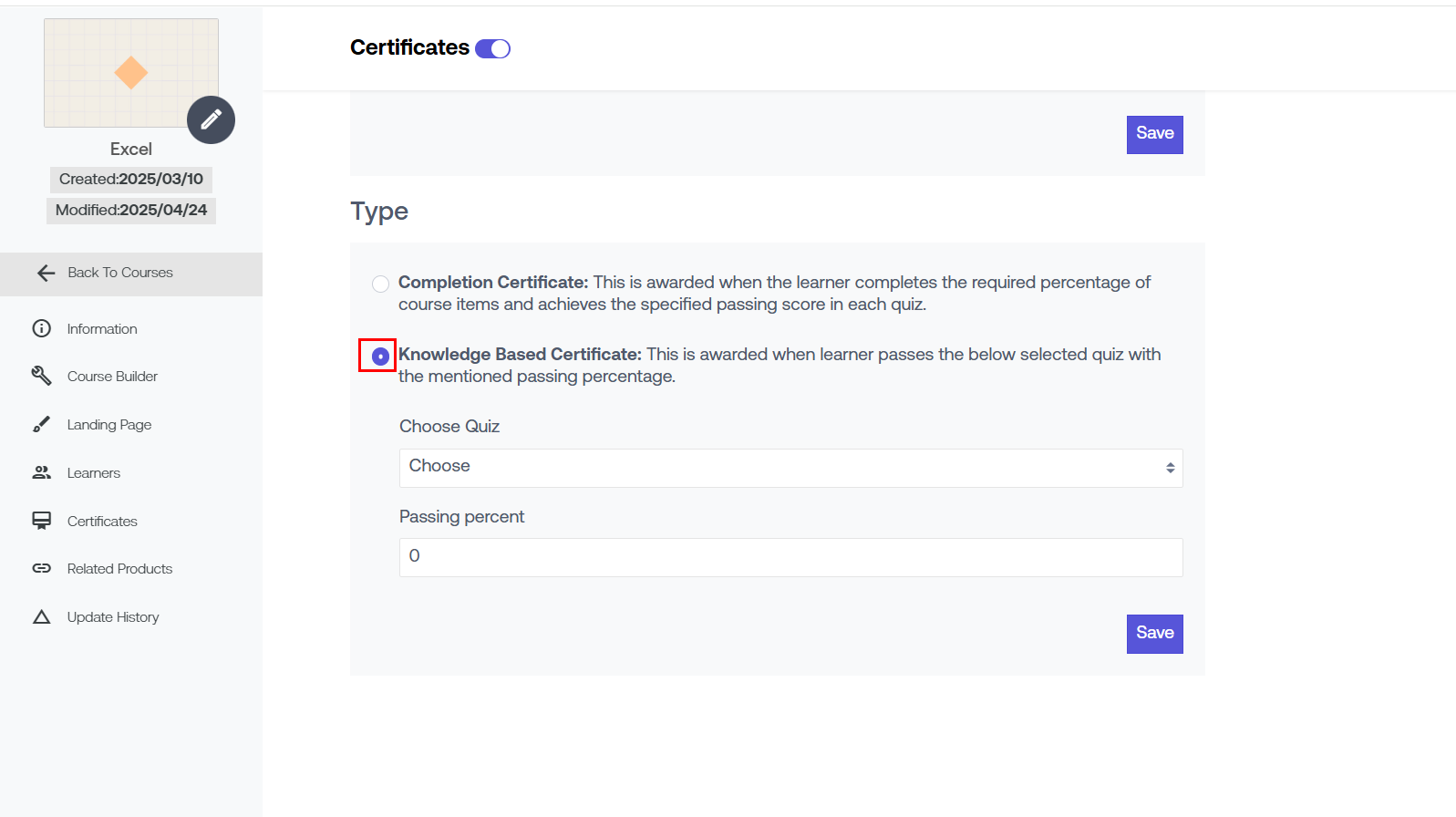The width and height of the screenshot is (1456, 817).
Task: Click the Passing percent input field
Action: (x=790, y=557)
